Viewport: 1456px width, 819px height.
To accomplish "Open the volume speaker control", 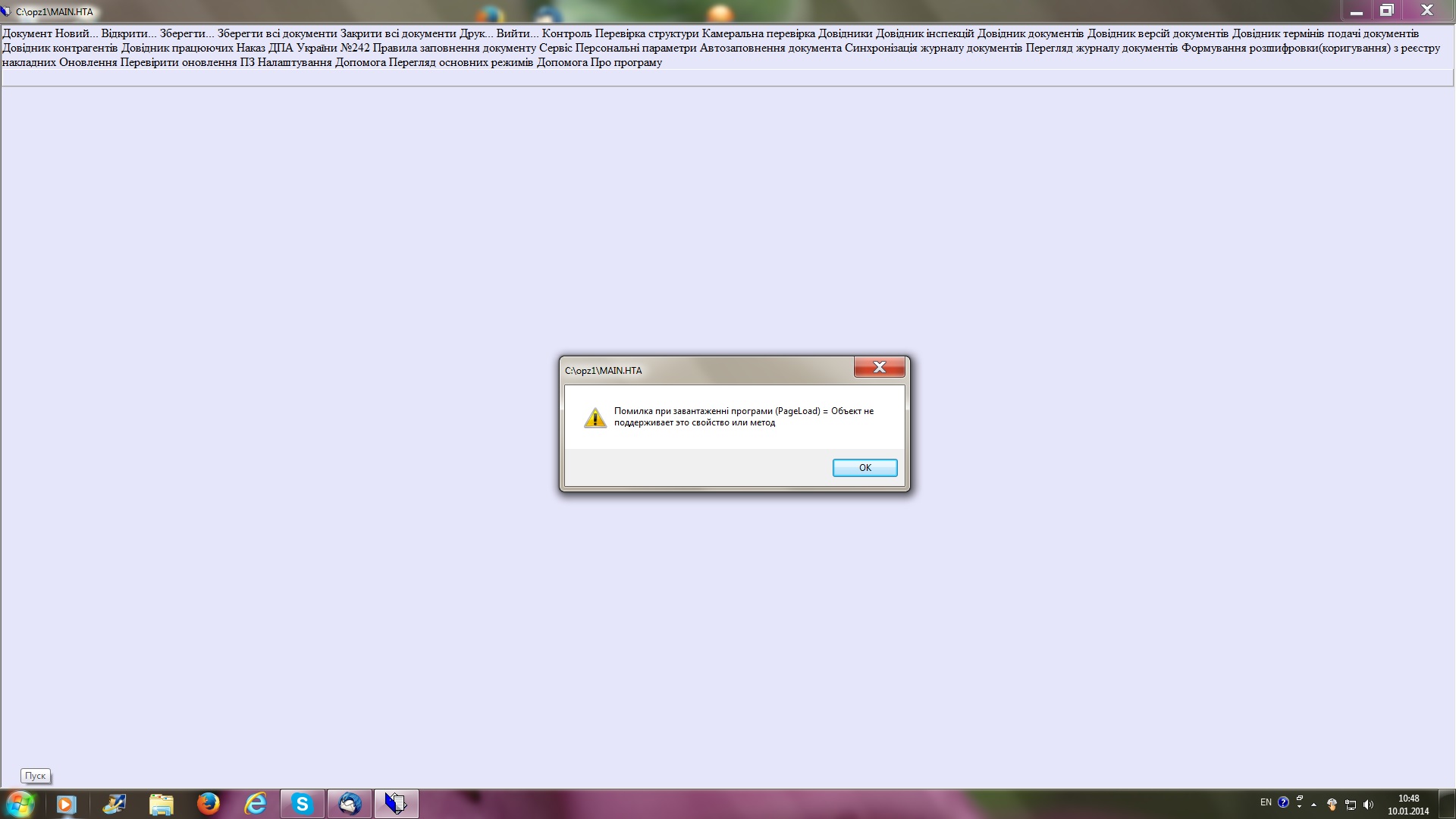I will (x=1368, y=805).
